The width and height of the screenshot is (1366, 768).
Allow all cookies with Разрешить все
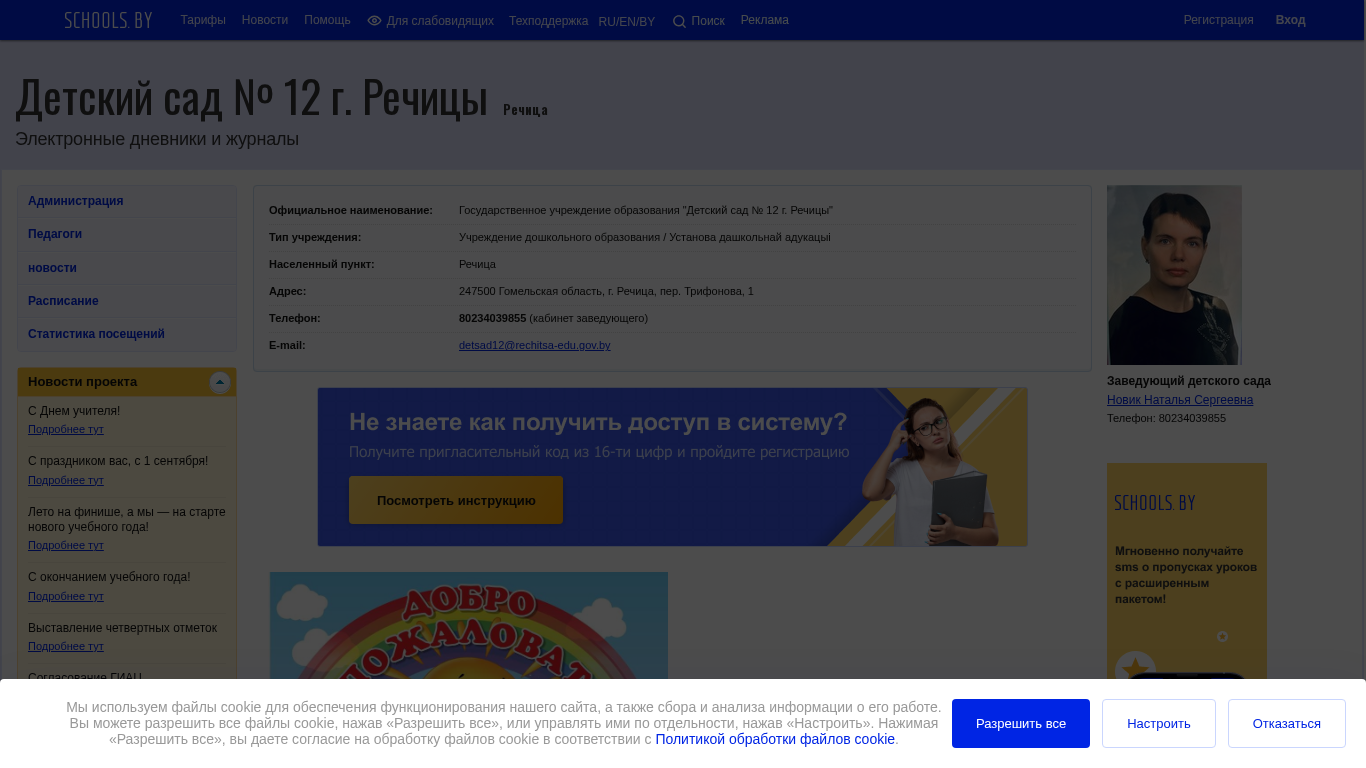pyautogui.click(x=1021, y=723)
